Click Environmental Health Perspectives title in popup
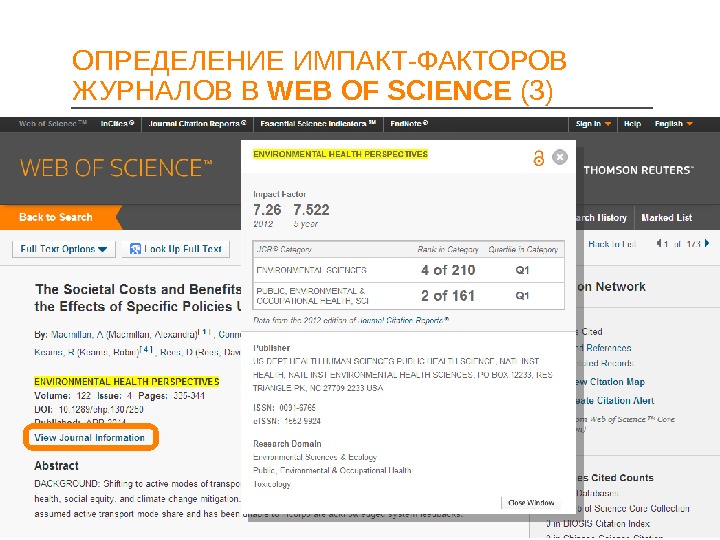720x540 pixels. (340, 154)
